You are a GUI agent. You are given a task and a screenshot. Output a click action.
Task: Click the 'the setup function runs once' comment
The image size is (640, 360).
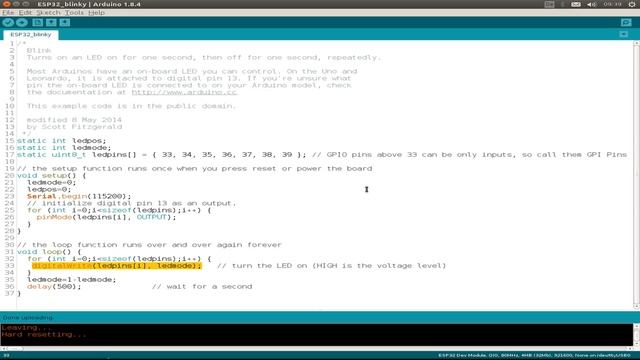click(x=194, y=169)
